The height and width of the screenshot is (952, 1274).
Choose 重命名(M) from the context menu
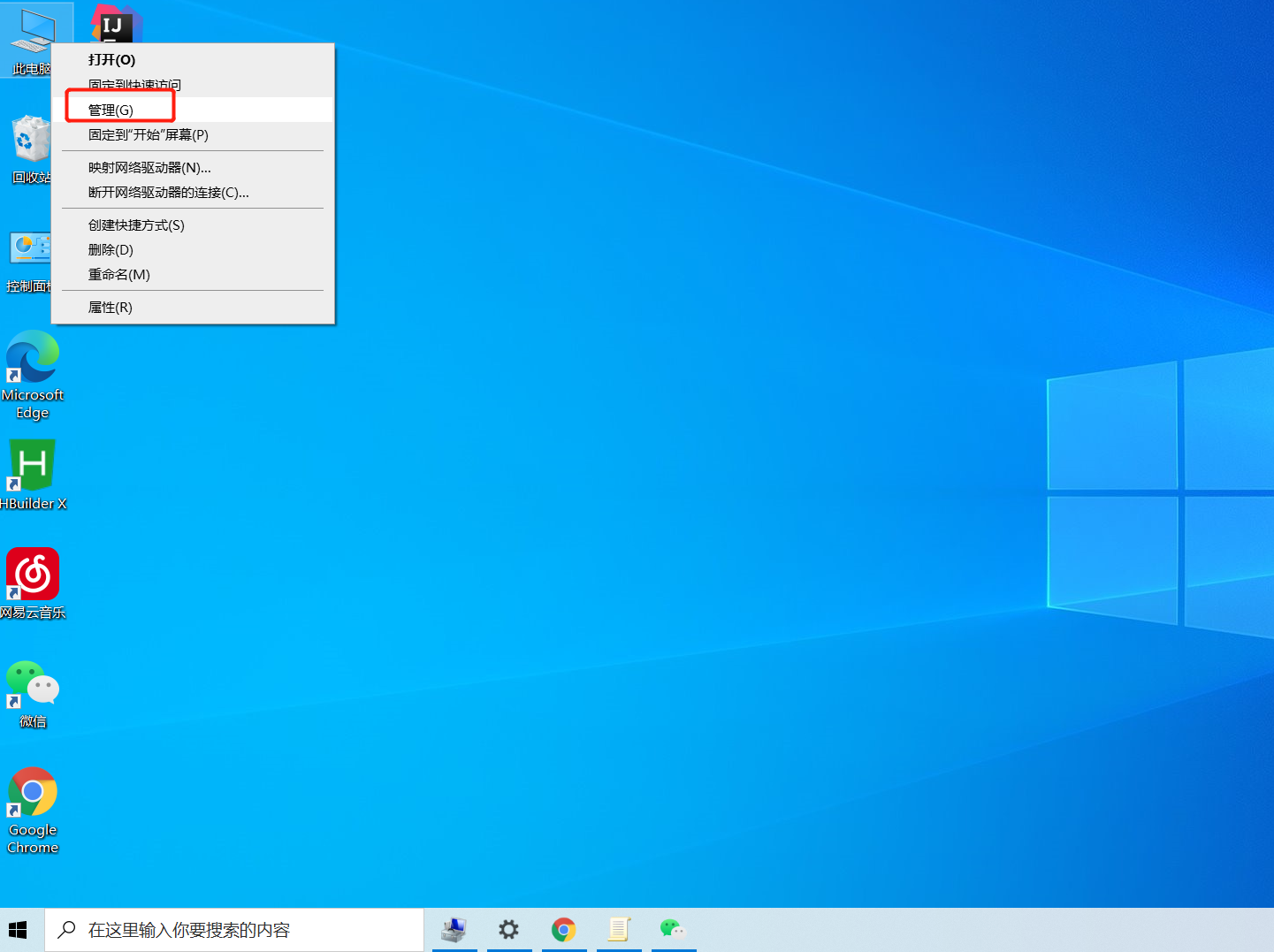point(193,274)
